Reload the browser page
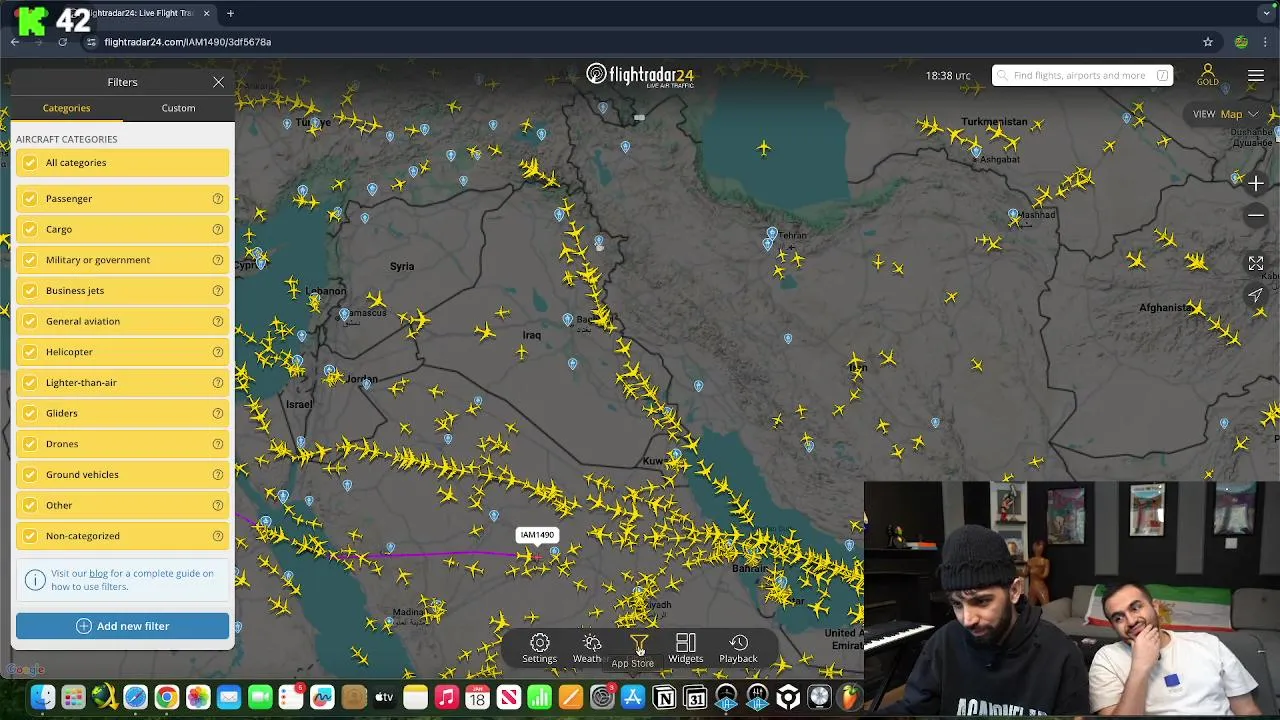 pos(62,42)
